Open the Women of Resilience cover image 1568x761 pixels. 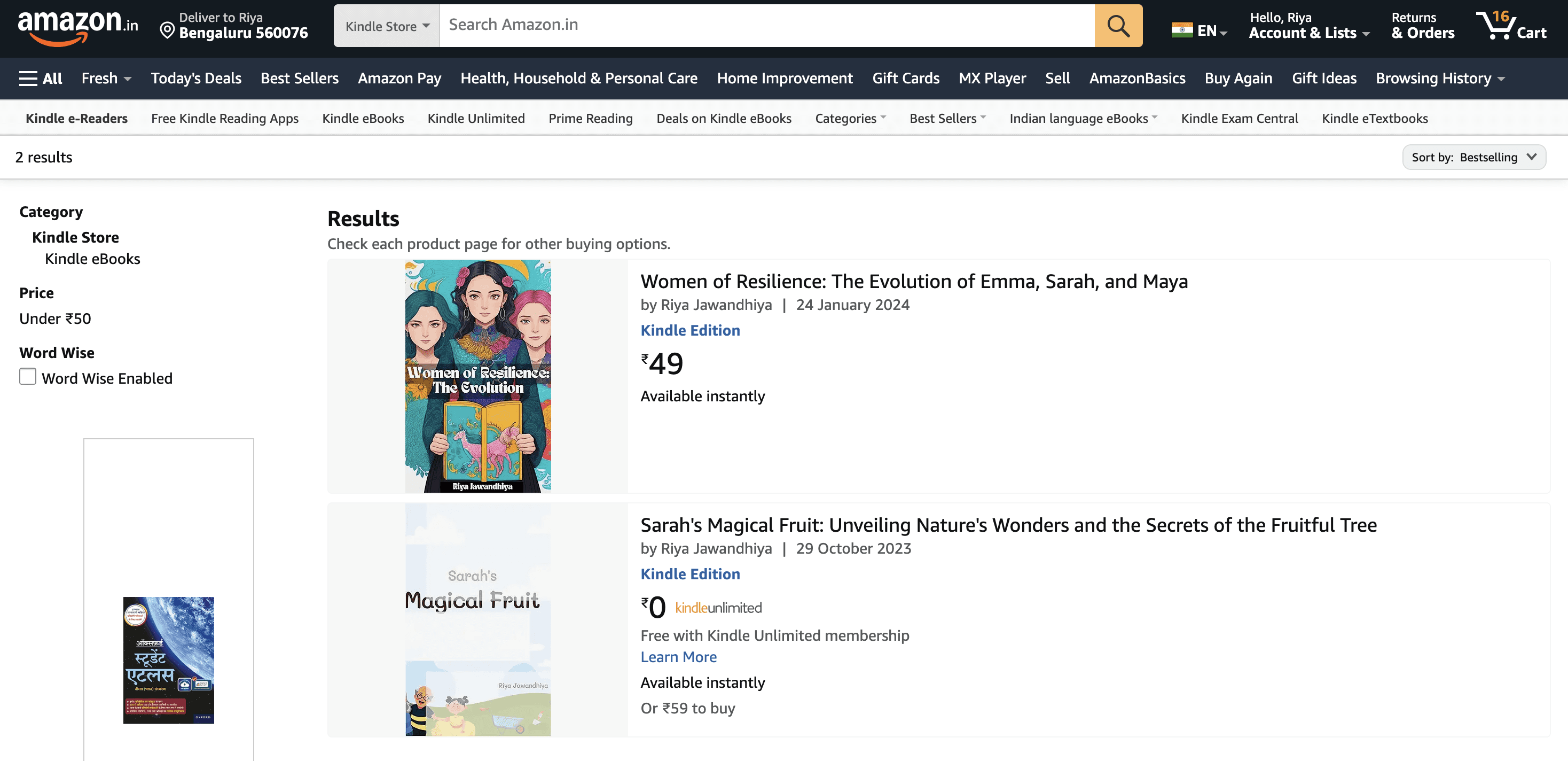[478, 376]
